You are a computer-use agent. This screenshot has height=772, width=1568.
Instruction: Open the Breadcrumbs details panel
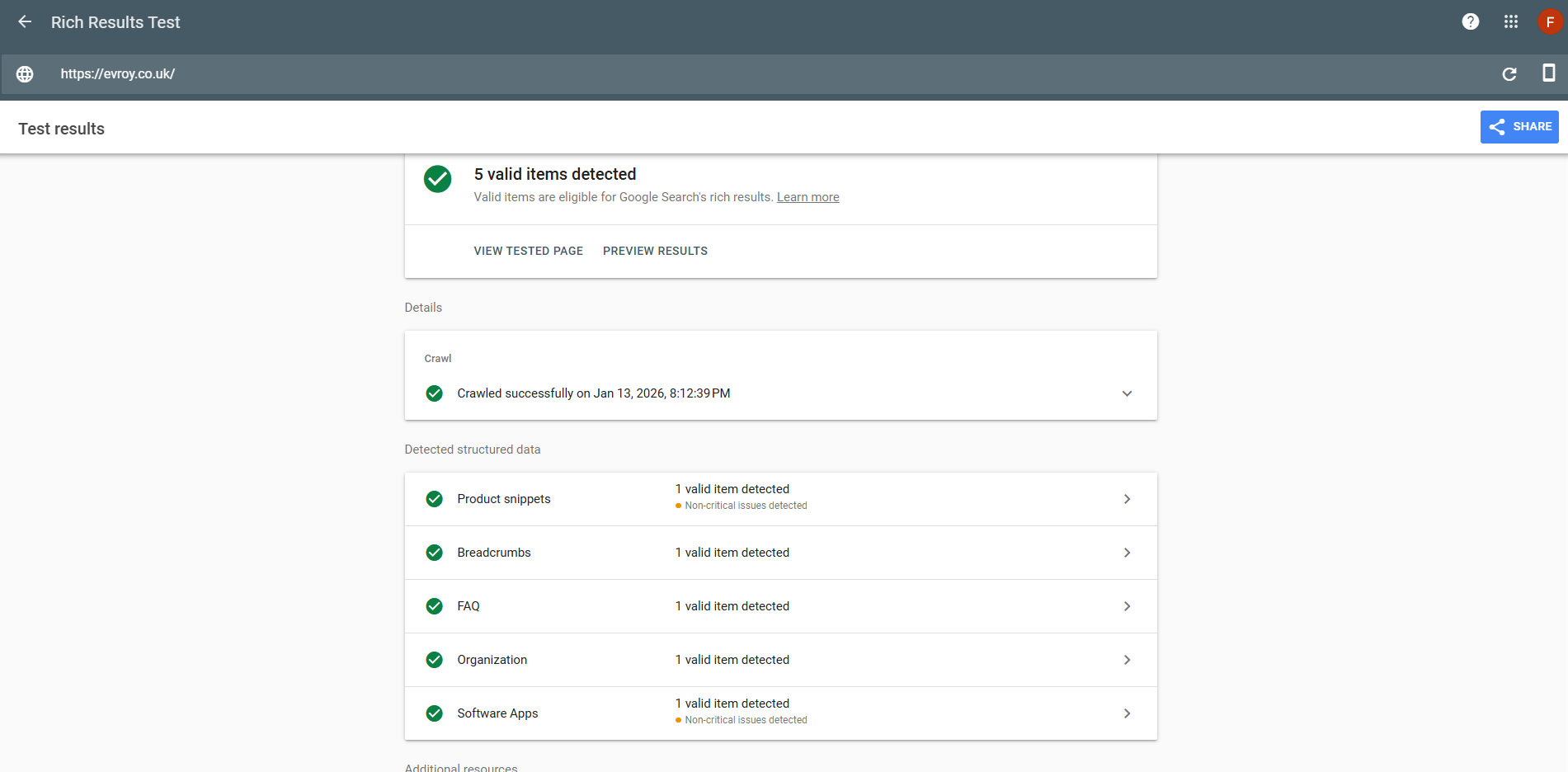tap(1127, 553)
